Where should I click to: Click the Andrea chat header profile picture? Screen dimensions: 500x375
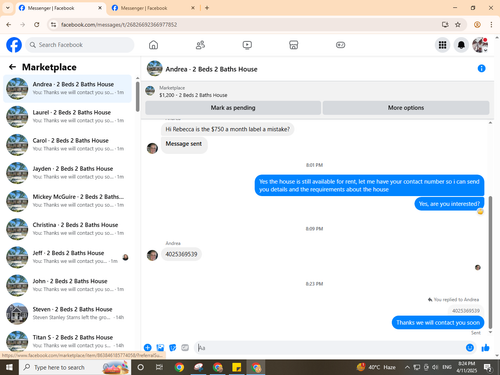(x=155, y=68)
